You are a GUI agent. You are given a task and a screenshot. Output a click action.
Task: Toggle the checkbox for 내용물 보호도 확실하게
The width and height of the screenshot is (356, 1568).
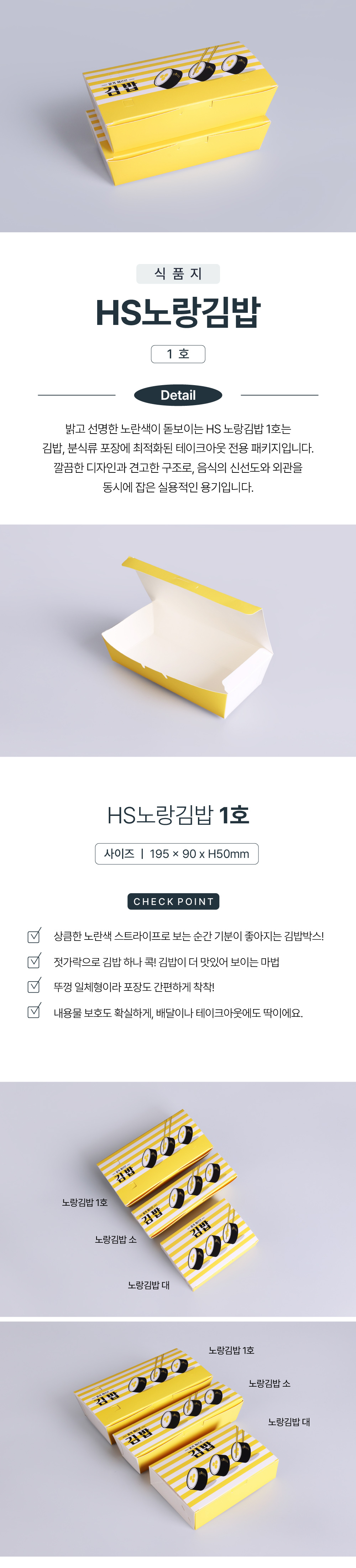coord(34,1011)
